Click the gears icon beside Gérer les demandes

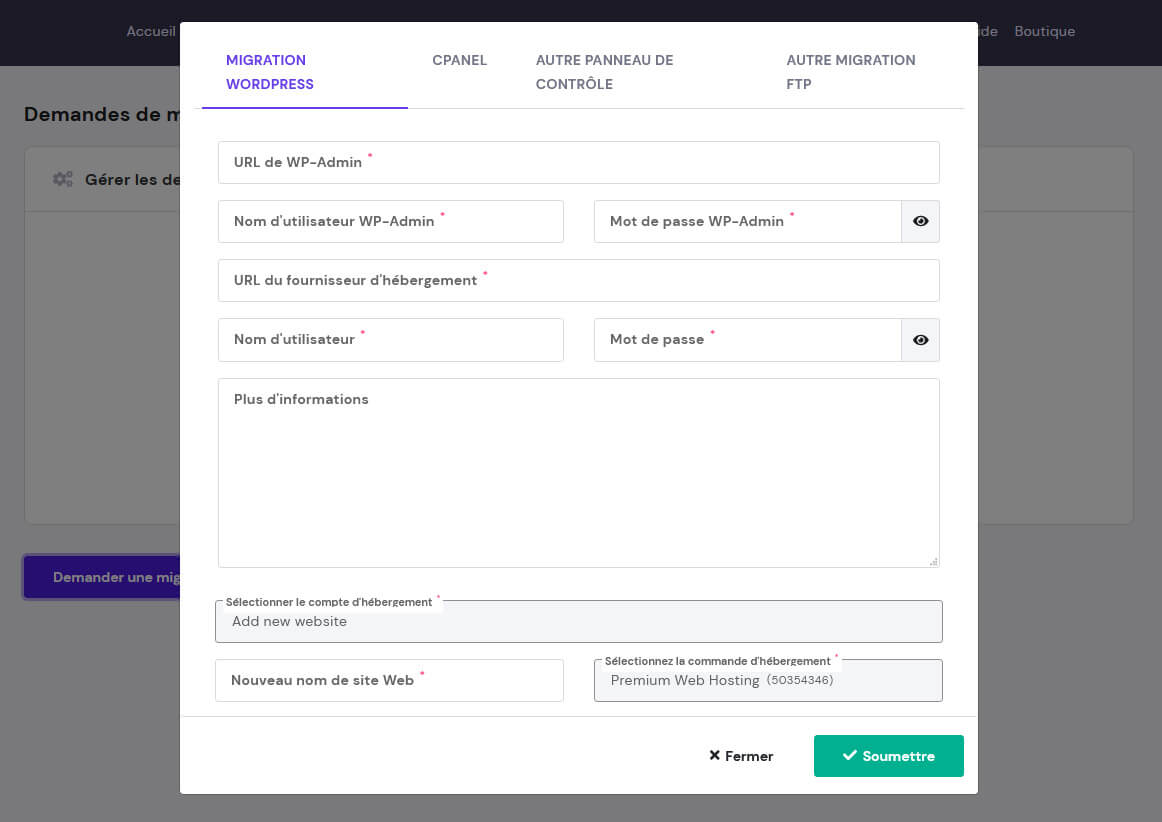tap(63, 179)
